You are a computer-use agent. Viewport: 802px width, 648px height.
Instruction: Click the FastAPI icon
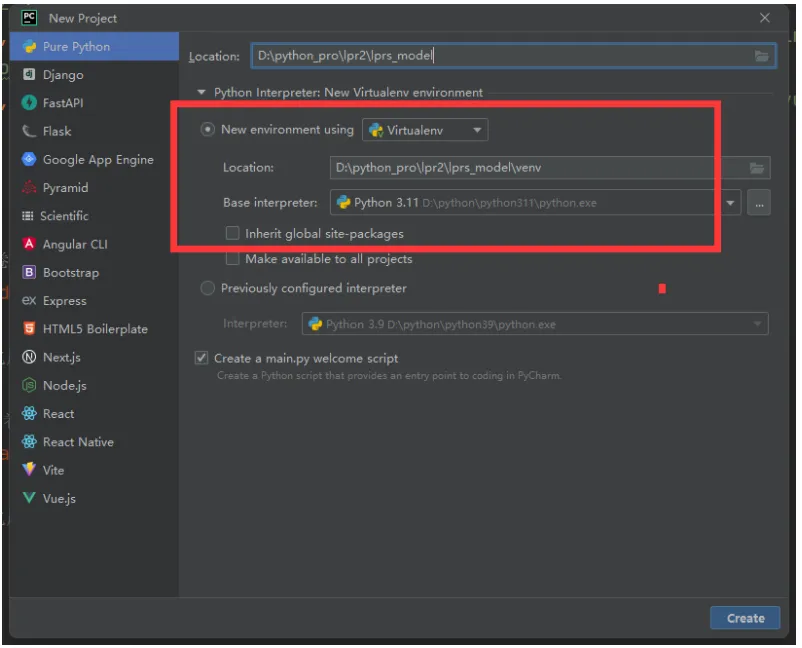tap(29, 103)
